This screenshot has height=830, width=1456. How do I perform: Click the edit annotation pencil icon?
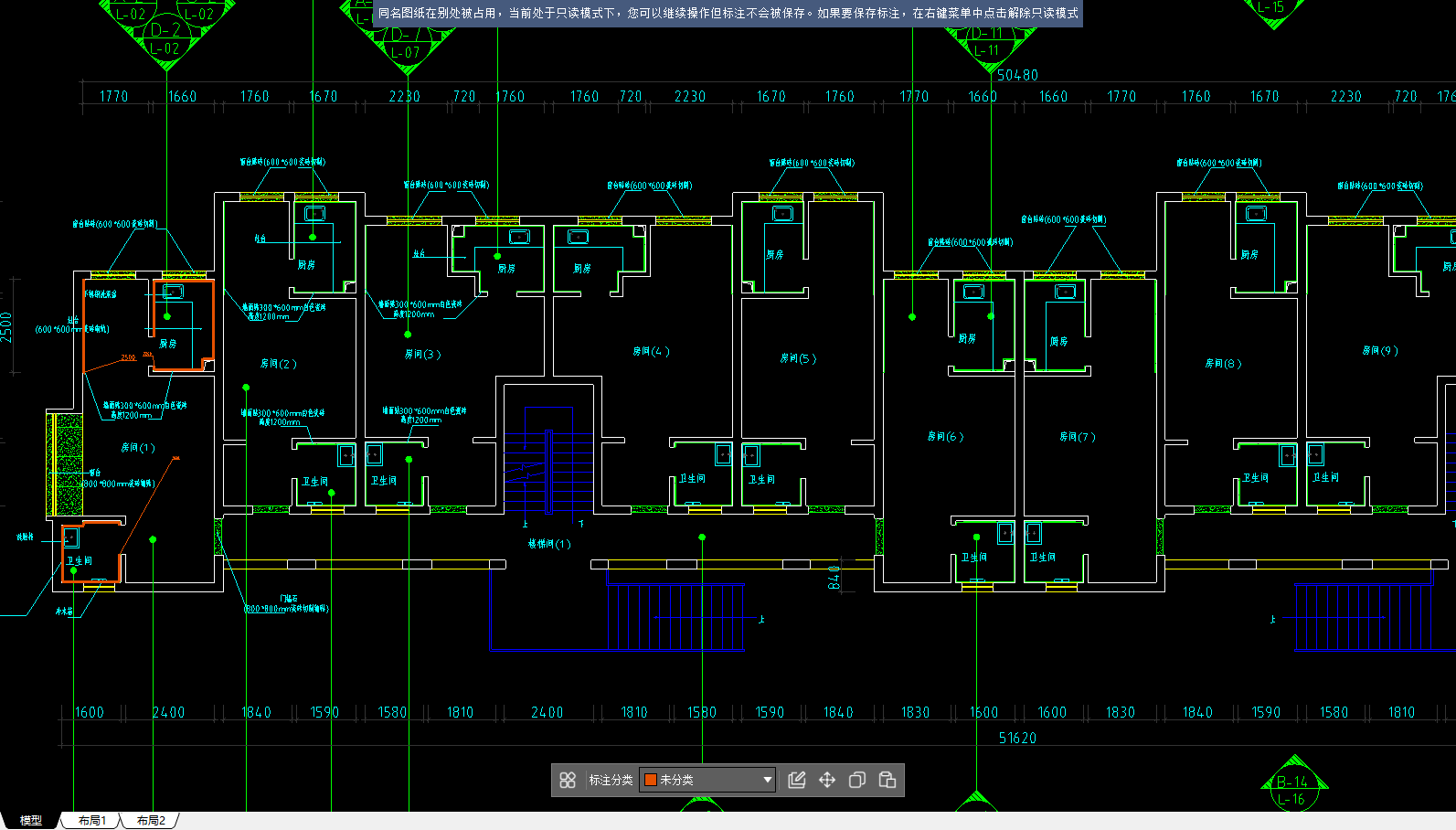pyautogui.click(x=797, y=780)
